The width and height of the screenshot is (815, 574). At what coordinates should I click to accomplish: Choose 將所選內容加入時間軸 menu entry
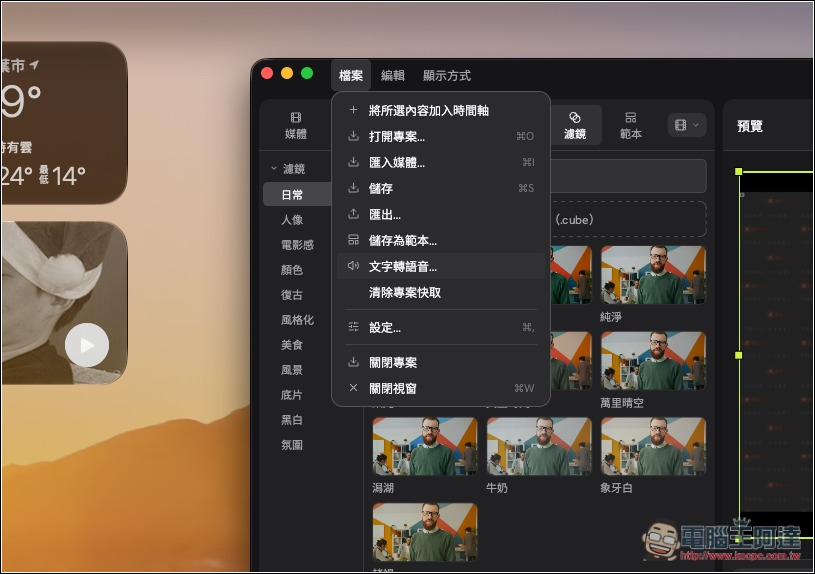441,110
